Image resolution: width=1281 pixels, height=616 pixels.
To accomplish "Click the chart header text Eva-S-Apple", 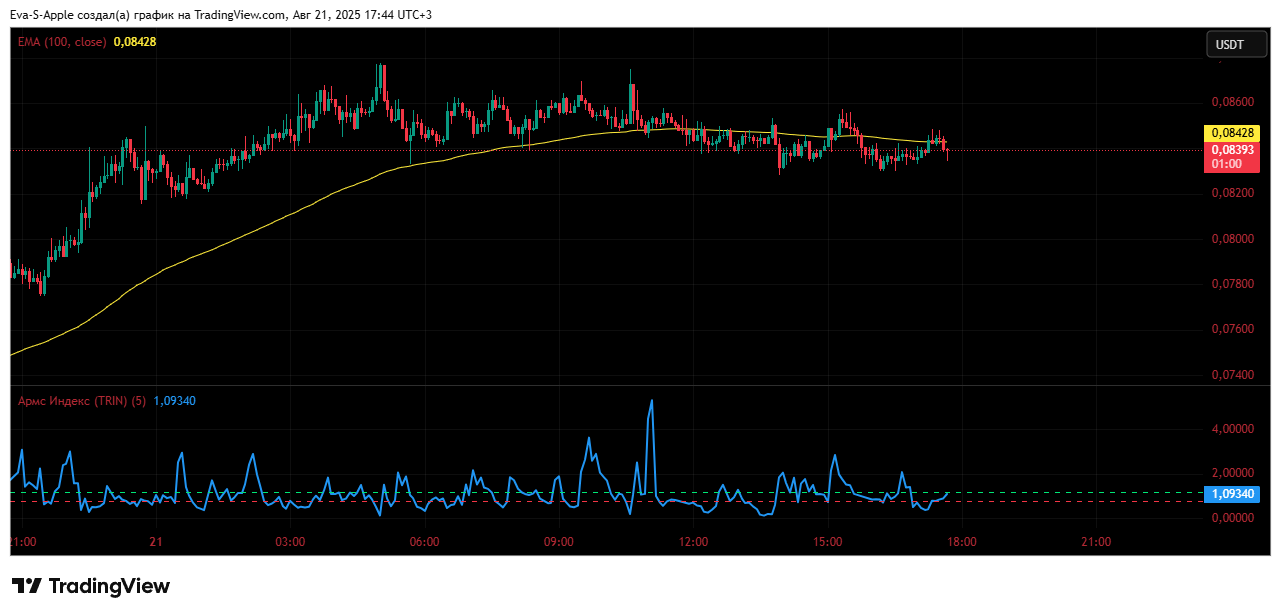I will click(x=43, y=15).
